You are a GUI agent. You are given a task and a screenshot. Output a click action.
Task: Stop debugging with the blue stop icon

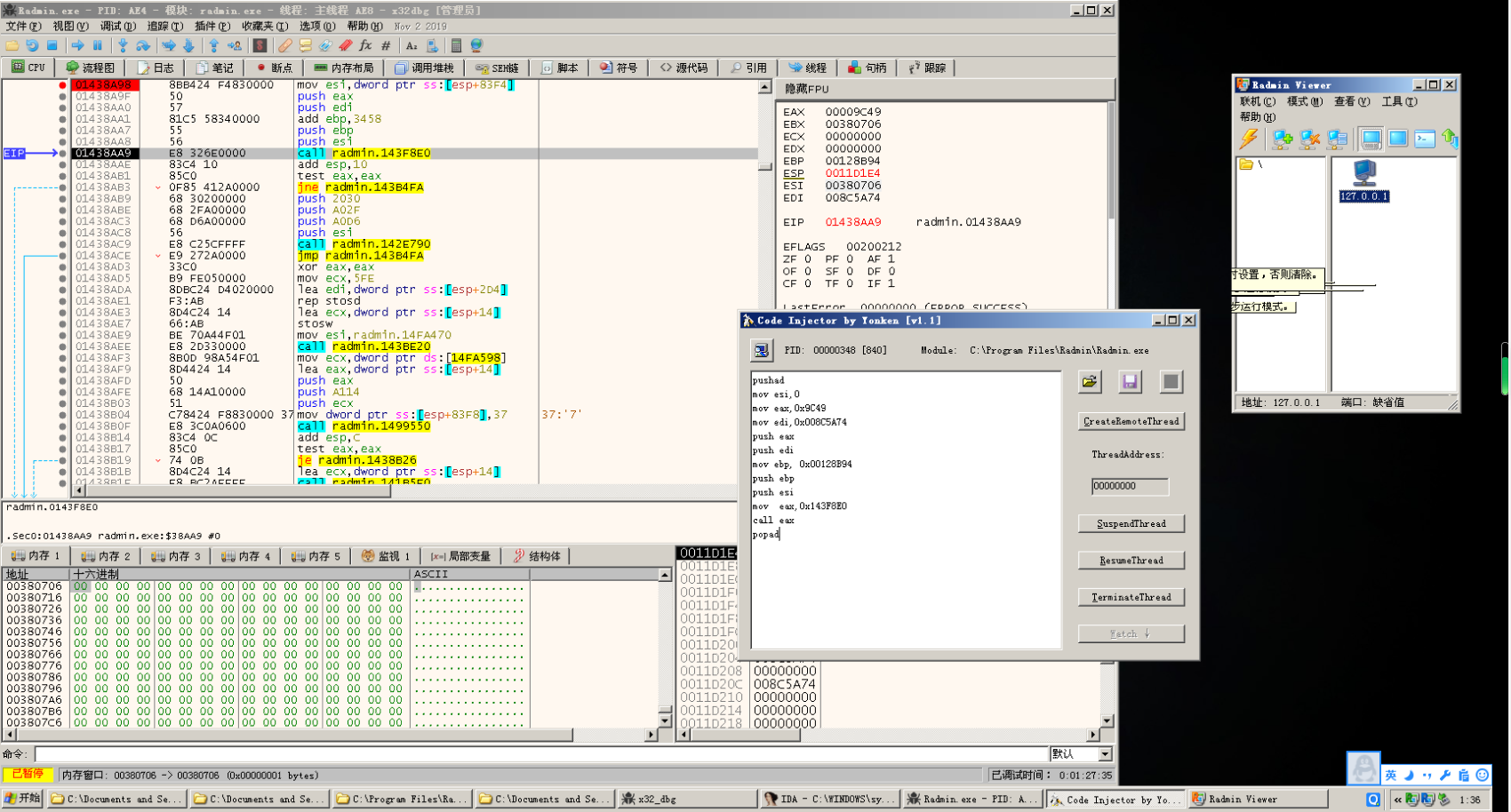[x=52, y=45]
